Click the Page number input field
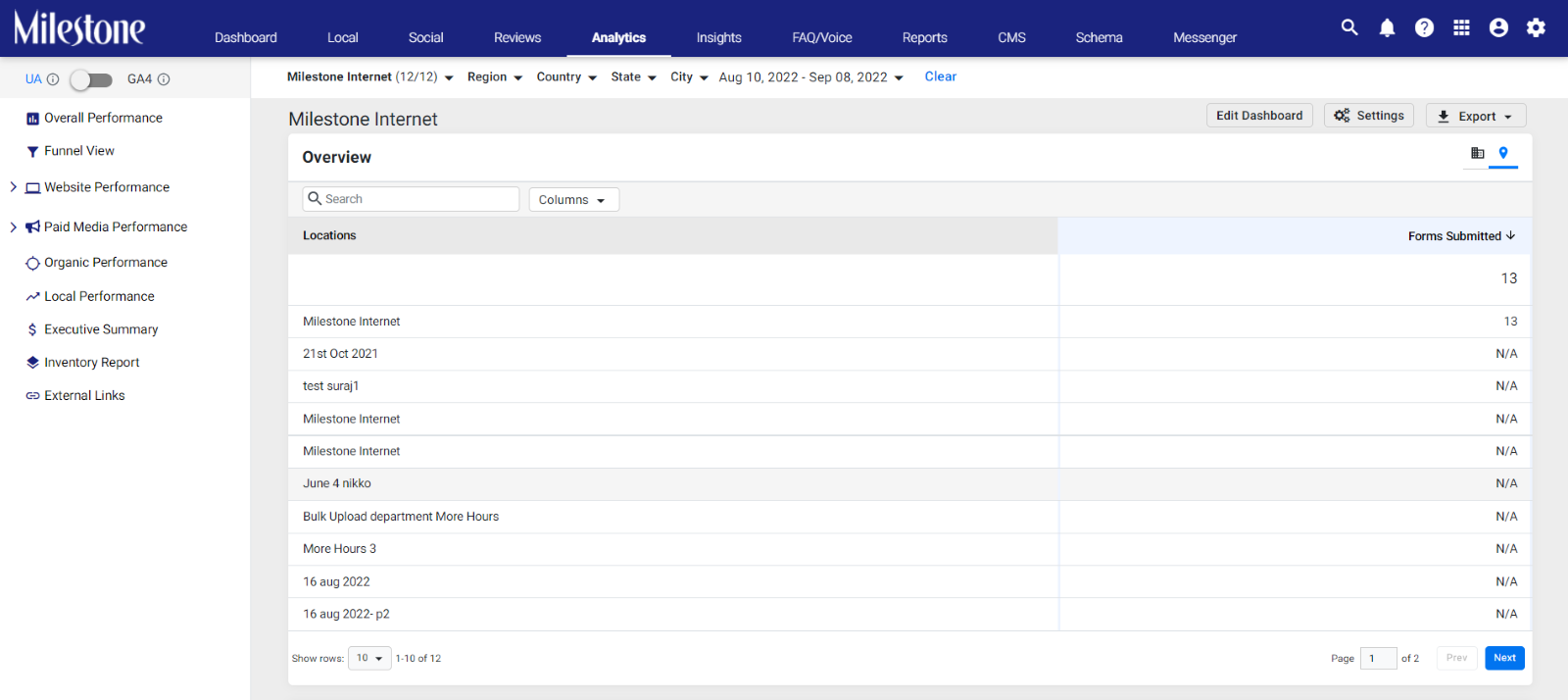This screenshot has width=1568, height=700. click(1378, 659)
